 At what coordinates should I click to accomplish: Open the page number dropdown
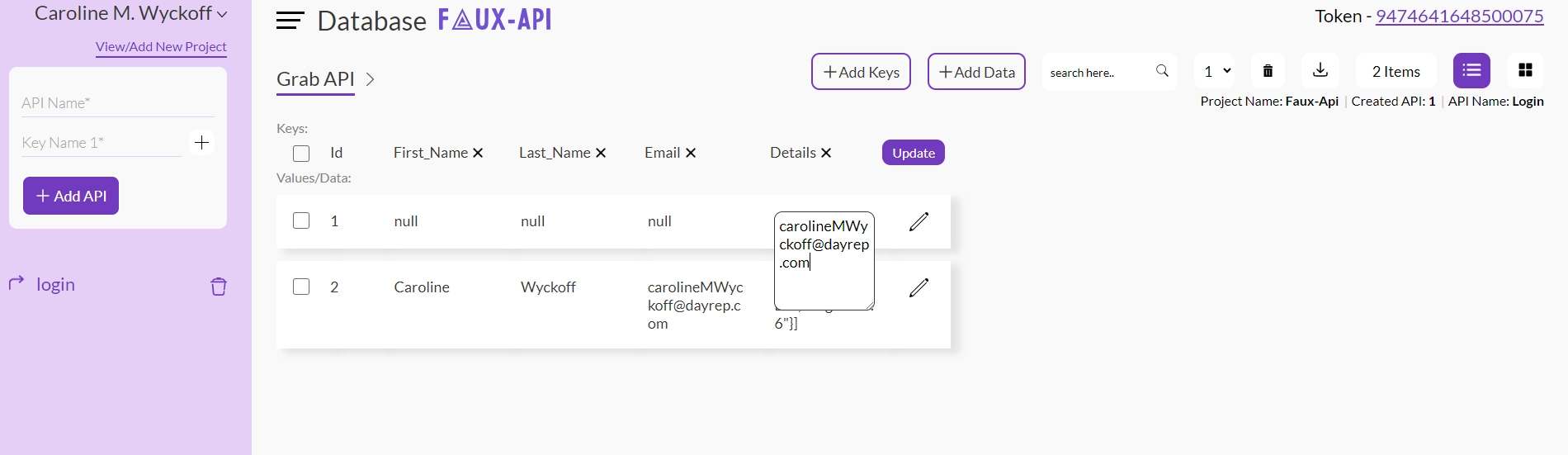pyautogui.click(x=1216, y=72)
